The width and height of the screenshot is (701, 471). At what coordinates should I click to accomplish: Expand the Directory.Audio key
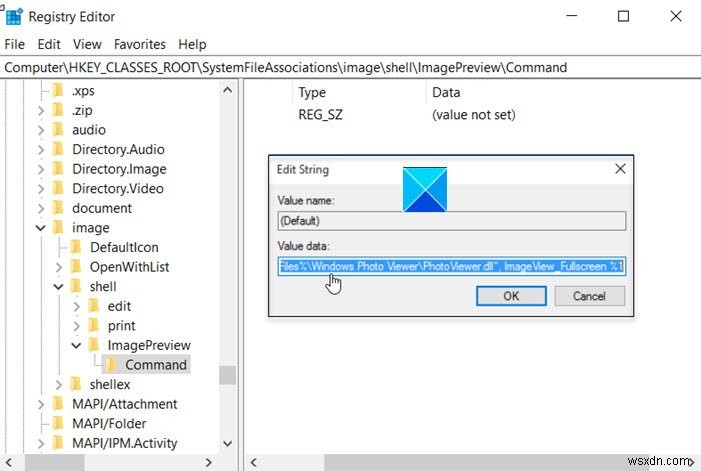click(x=41, y=150)
